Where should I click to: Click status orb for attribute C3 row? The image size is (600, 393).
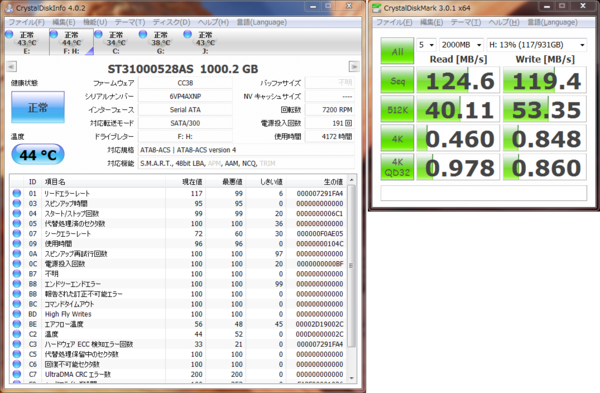pos(17,344)
